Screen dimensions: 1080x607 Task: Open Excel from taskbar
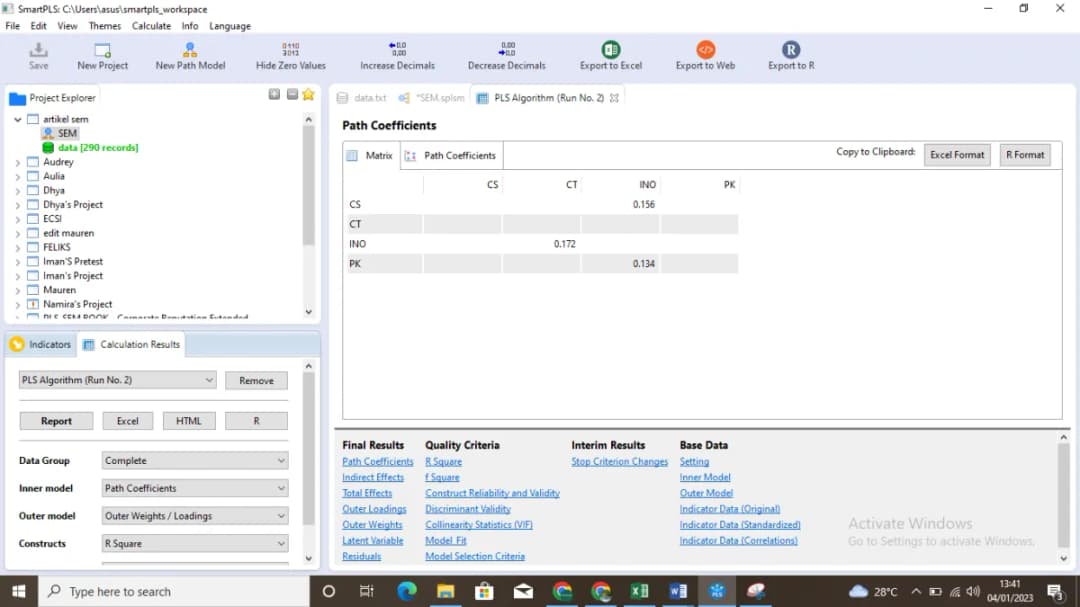click(x=639, y=591)
